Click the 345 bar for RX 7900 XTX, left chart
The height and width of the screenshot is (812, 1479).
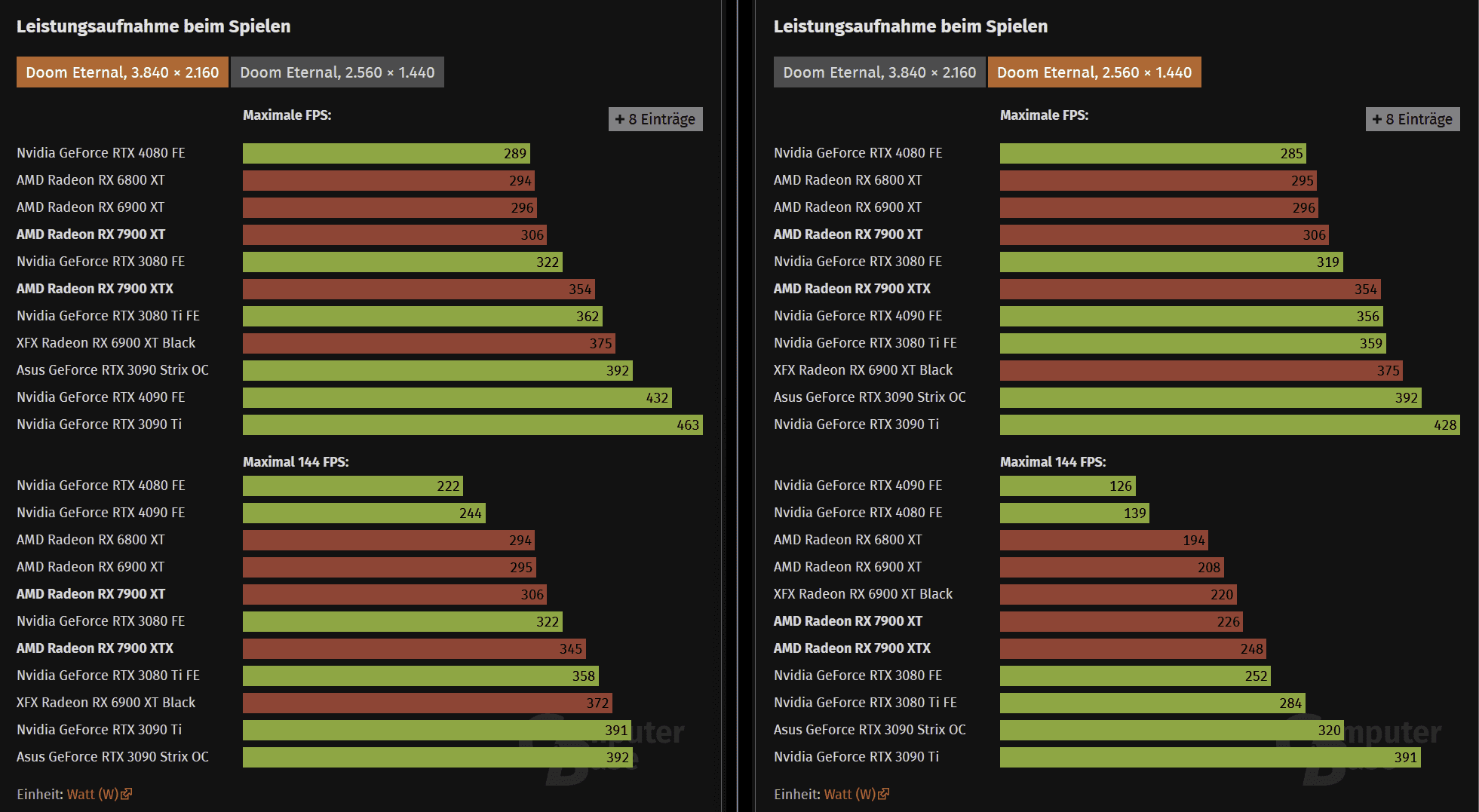click(414, 648)
